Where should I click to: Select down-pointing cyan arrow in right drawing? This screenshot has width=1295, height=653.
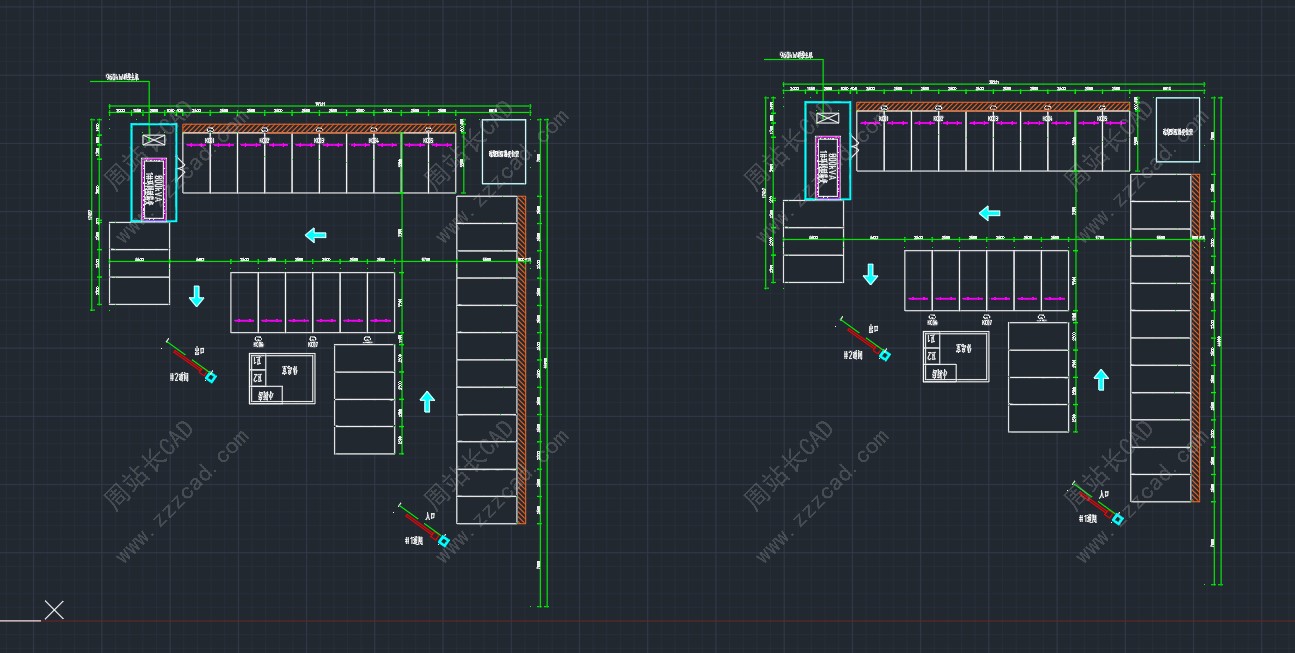[x=870, y=274]
